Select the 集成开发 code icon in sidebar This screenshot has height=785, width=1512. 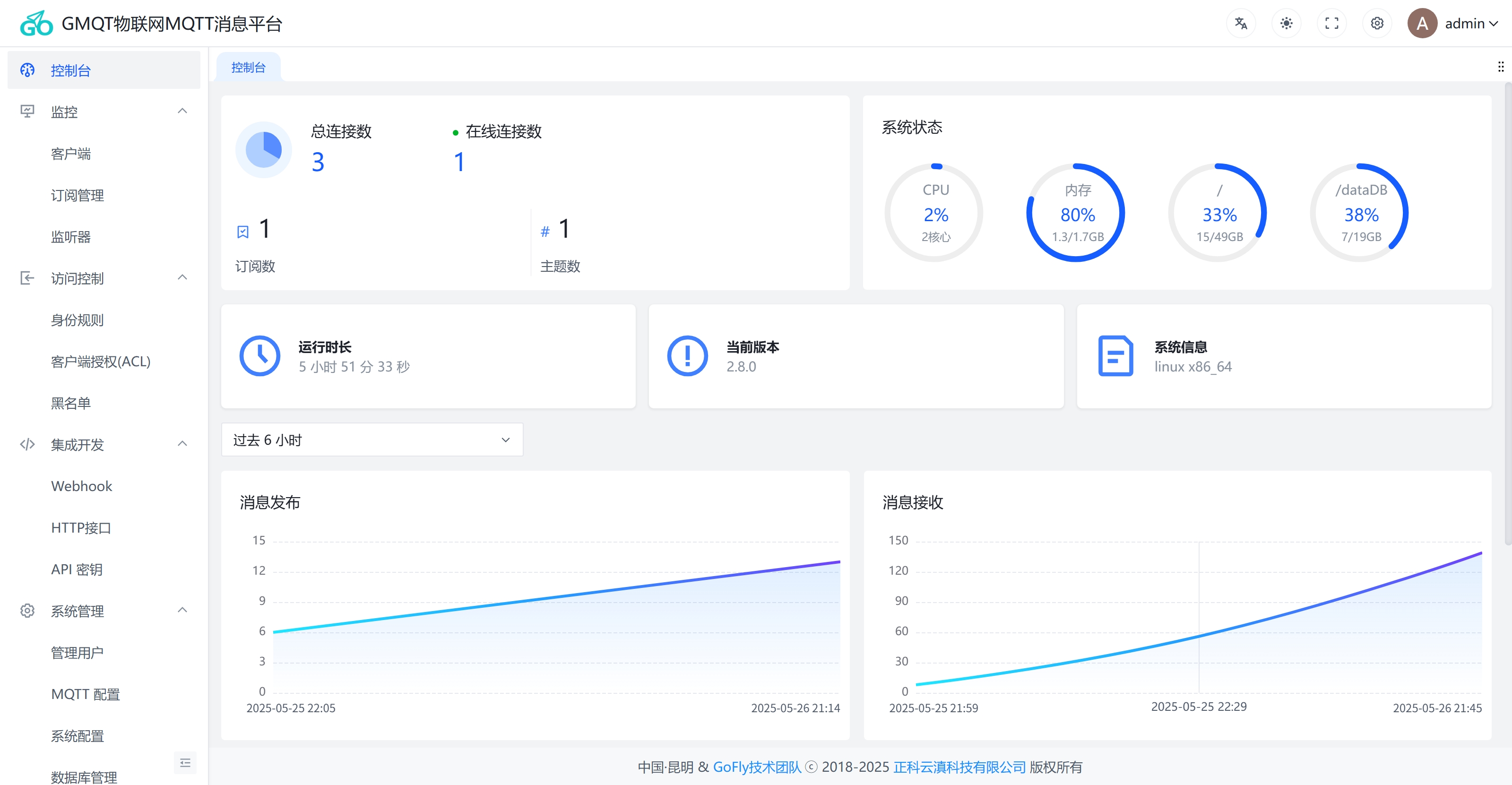(27, 444)
